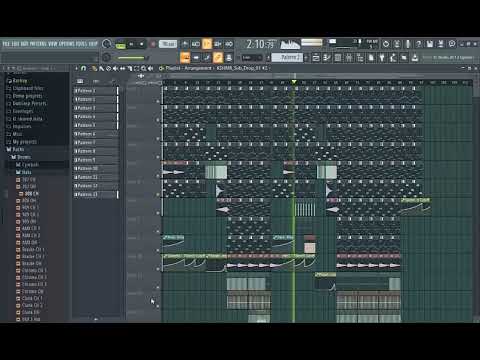The width and height of the screenshot is (480, 360).
Task: Toggle typing keyboard to piano icon
Action: click(x=185, y=58)
